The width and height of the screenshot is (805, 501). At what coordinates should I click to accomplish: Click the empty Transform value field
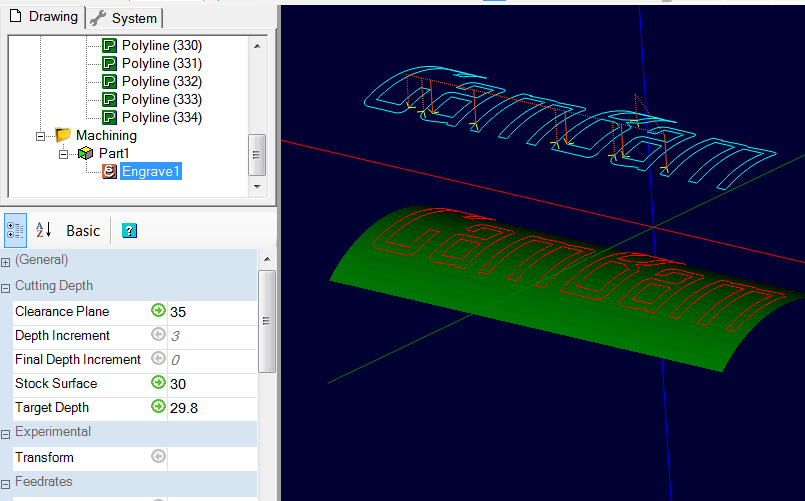click(212, 458)
